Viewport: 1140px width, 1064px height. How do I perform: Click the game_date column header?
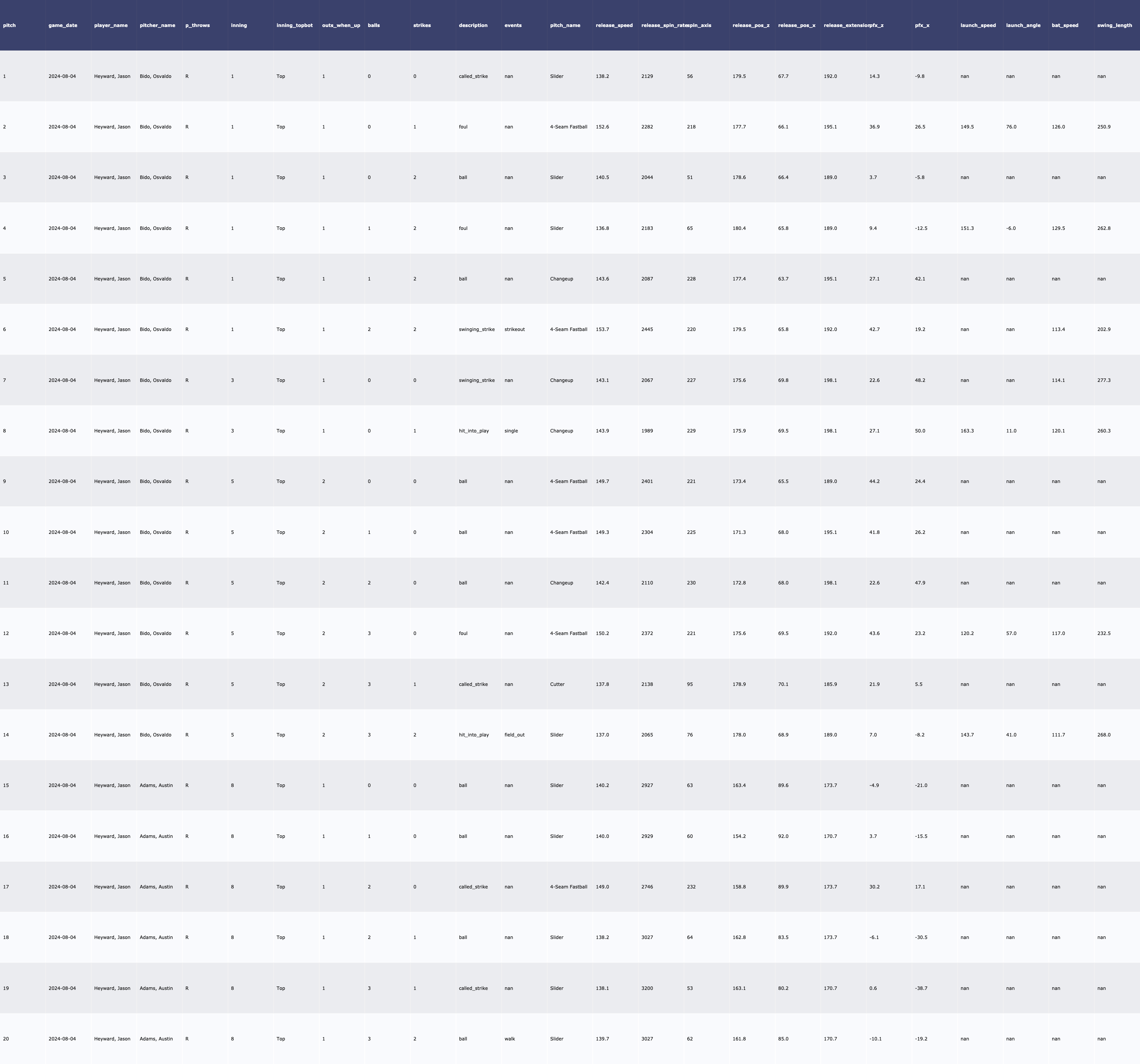pyautogui.click(x=62, y=25)
